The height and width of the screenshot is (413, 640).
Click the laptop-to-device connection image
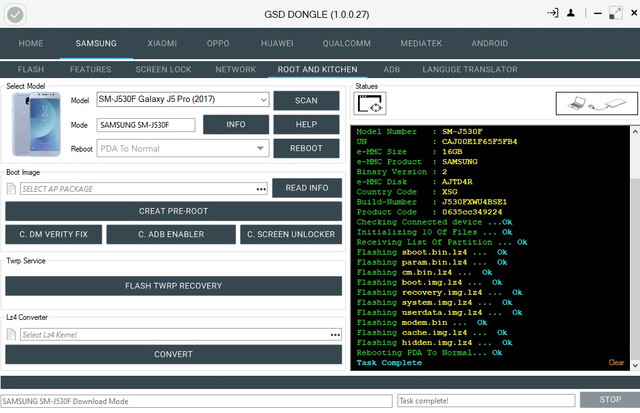[596, 103]
